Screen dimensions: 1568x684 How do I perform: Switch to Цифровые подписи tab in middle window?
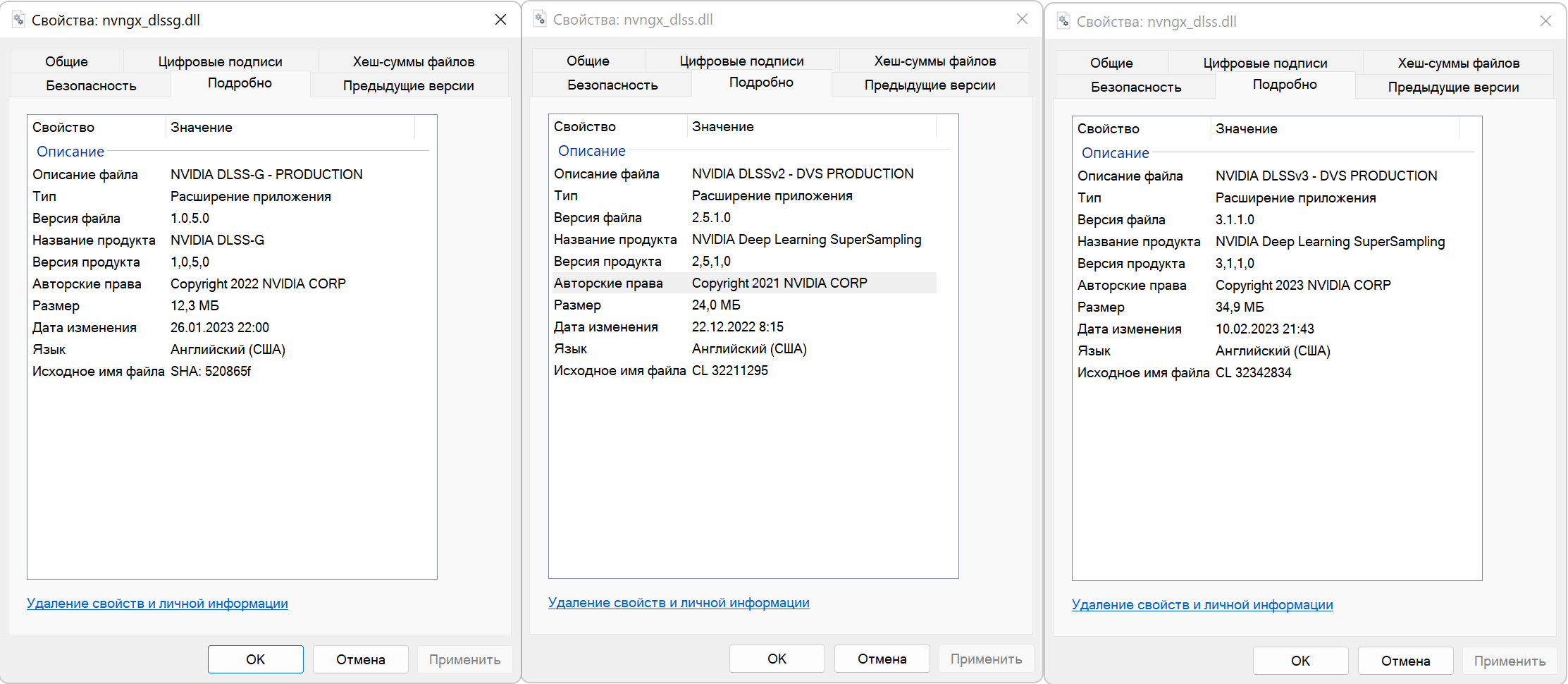741,61
